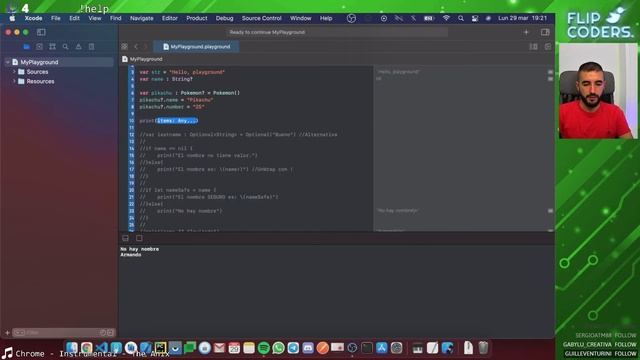640x360 pixels.
Task: Open the Debug menu
Action: point(224,18)
